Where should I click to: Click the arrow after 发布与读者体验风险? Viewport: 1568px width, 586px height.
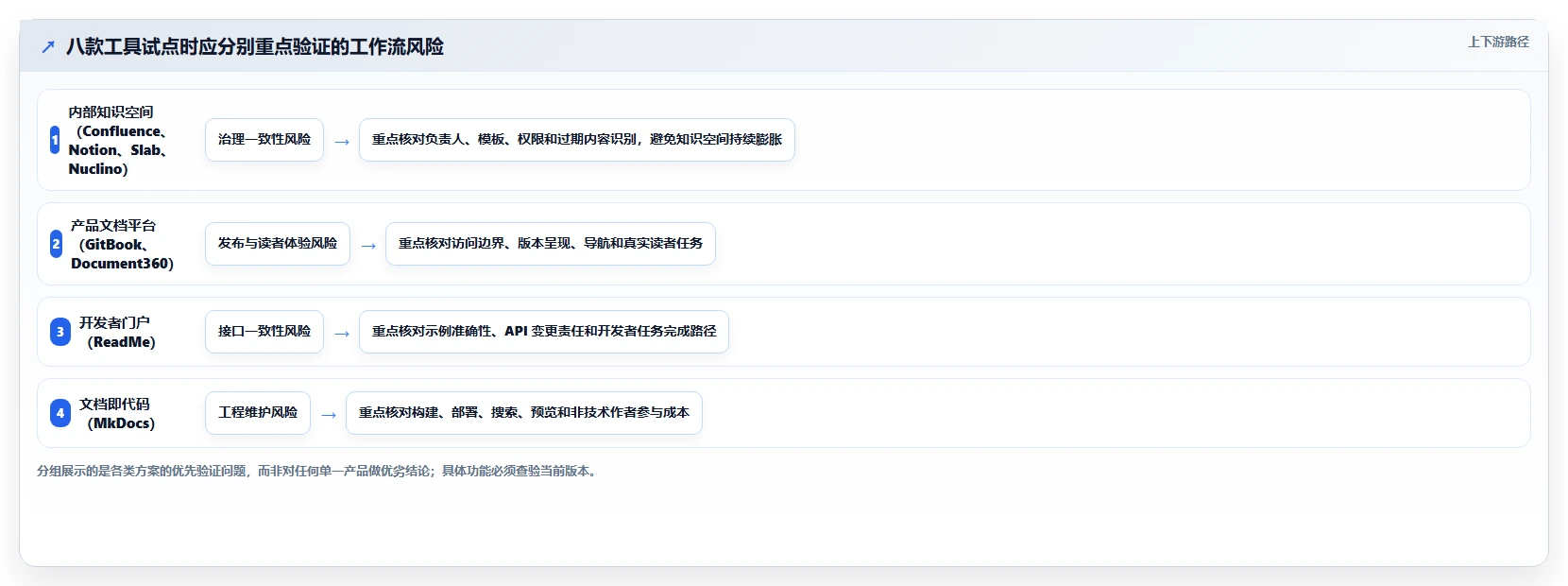click(368, 246)
